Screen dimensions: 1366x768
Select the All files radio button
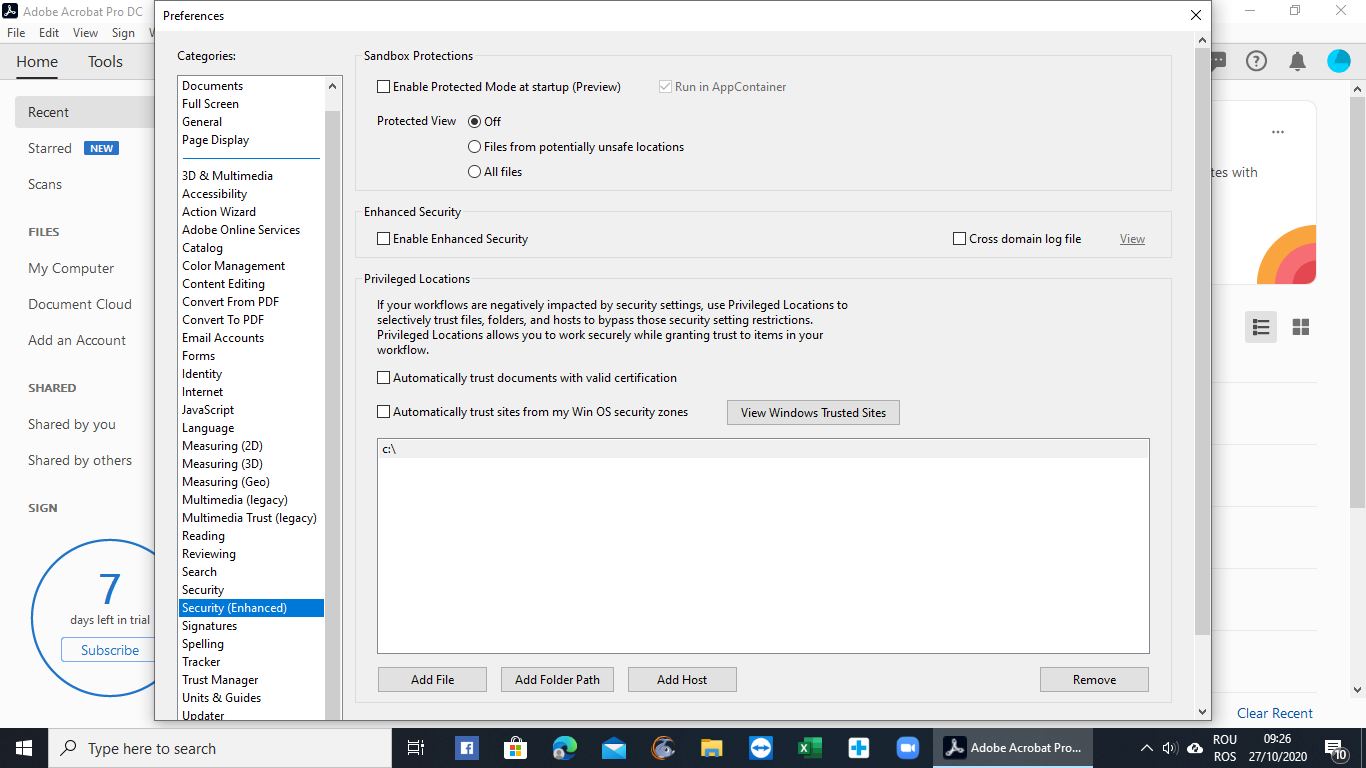[x=475, y=172]
